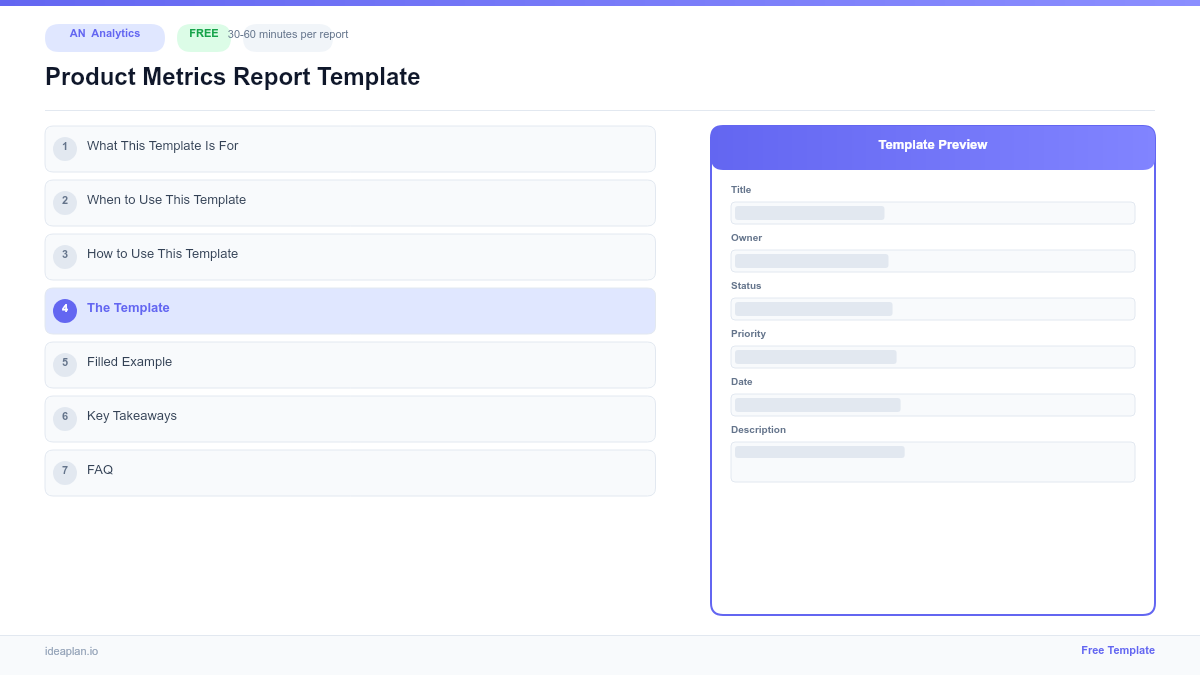Open section 6 Key Takeaways
1200x675 pixels.
(350, 419)
